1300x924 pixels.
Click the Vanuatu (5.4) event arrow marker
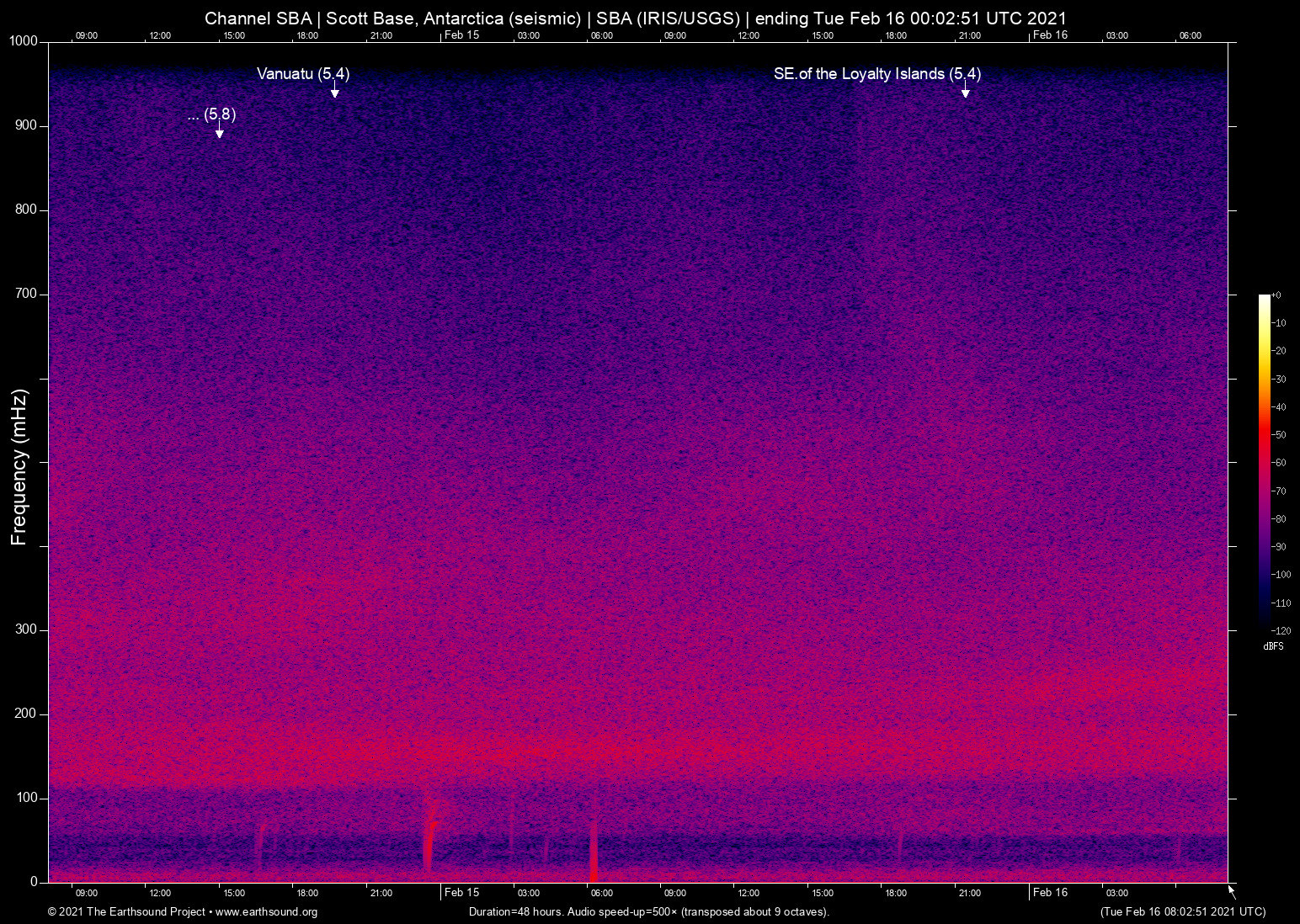[x=334, y=91]
